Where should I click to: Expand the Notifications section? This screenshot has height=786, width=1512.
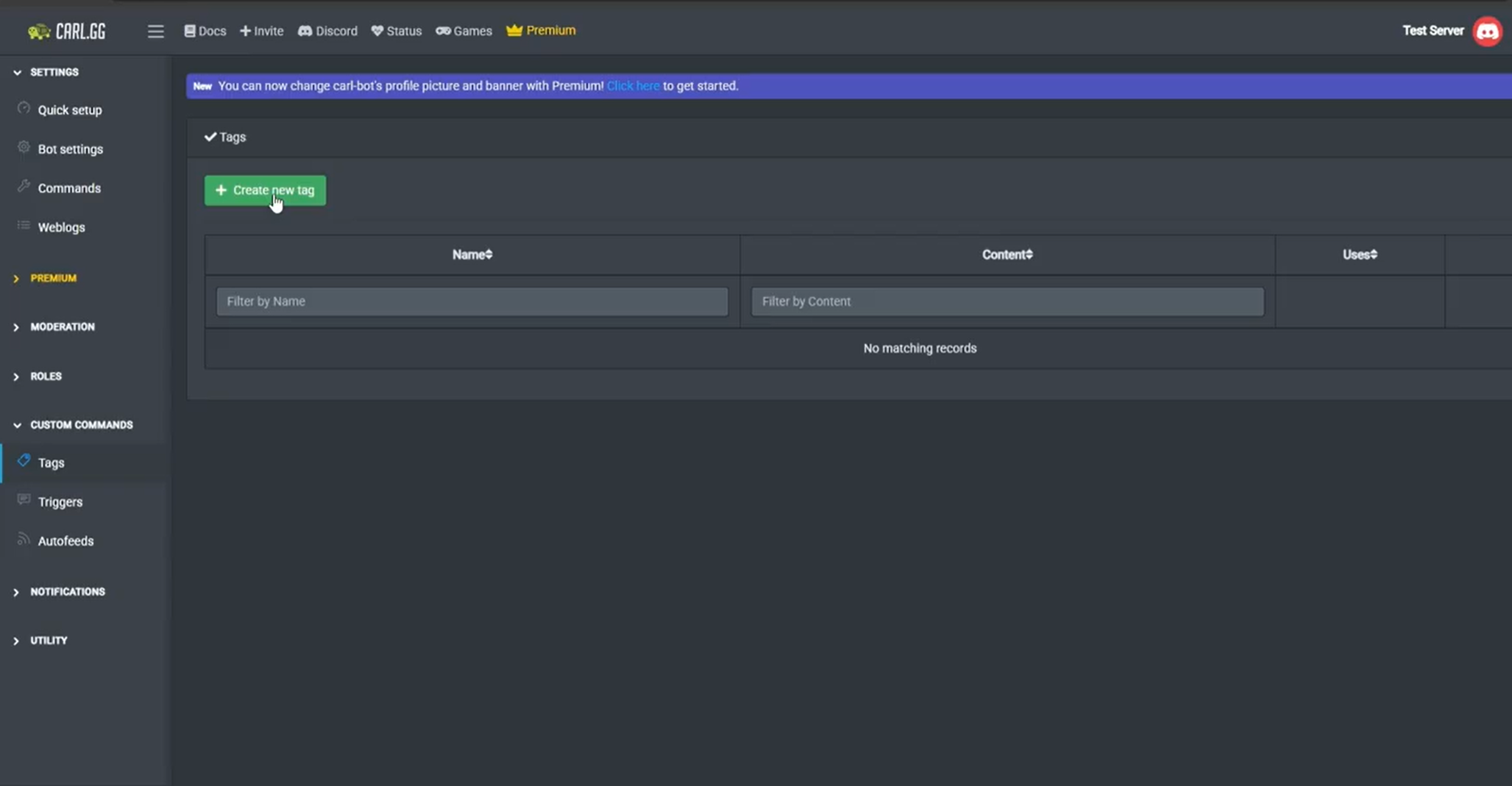(59, 592)
